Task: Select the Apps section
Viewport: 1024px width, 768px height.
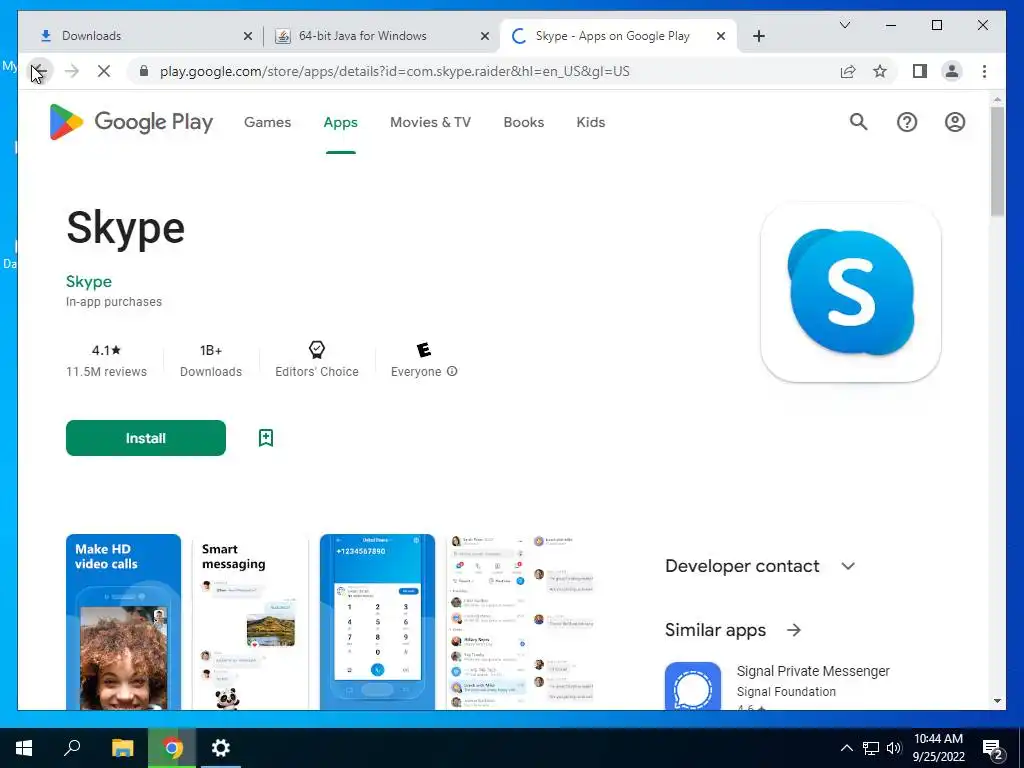Action: (340, 122)
